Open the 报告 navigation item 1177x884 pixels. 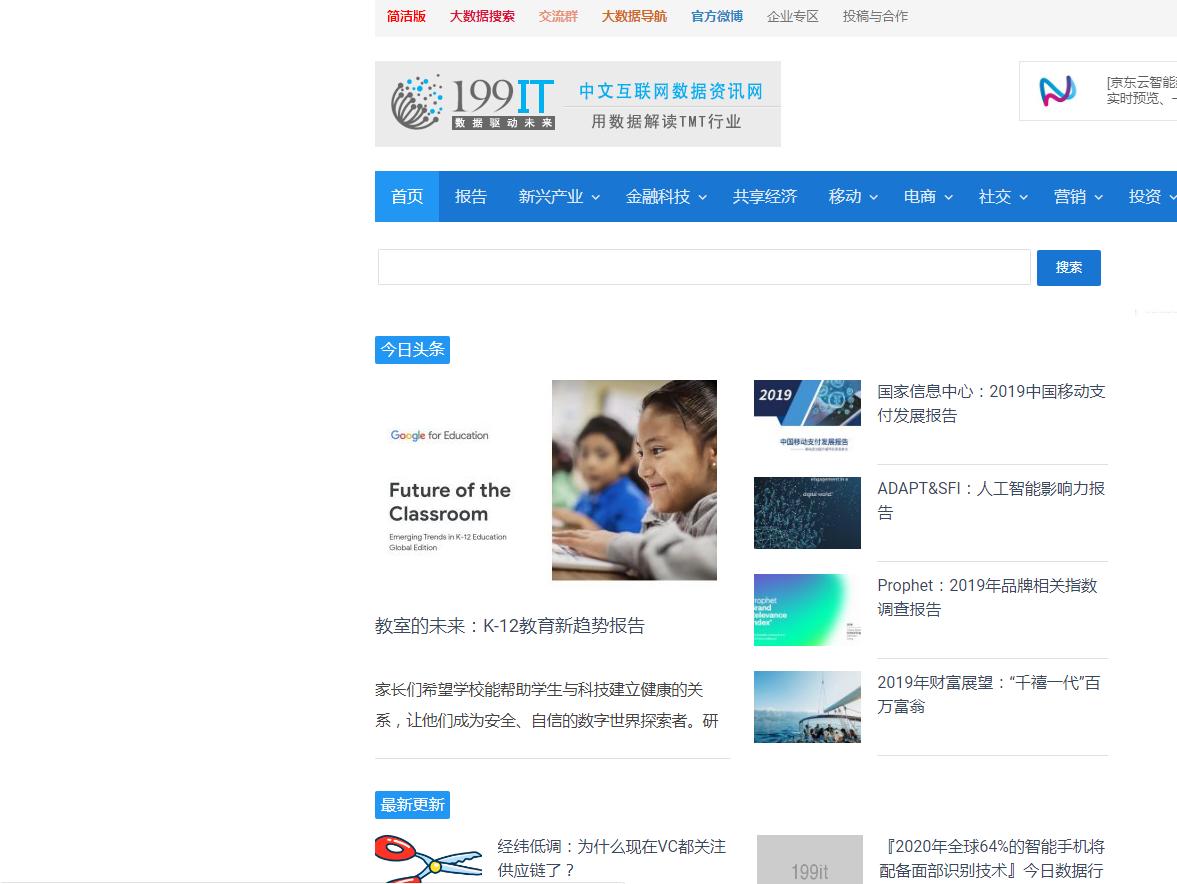pos(471,197)
